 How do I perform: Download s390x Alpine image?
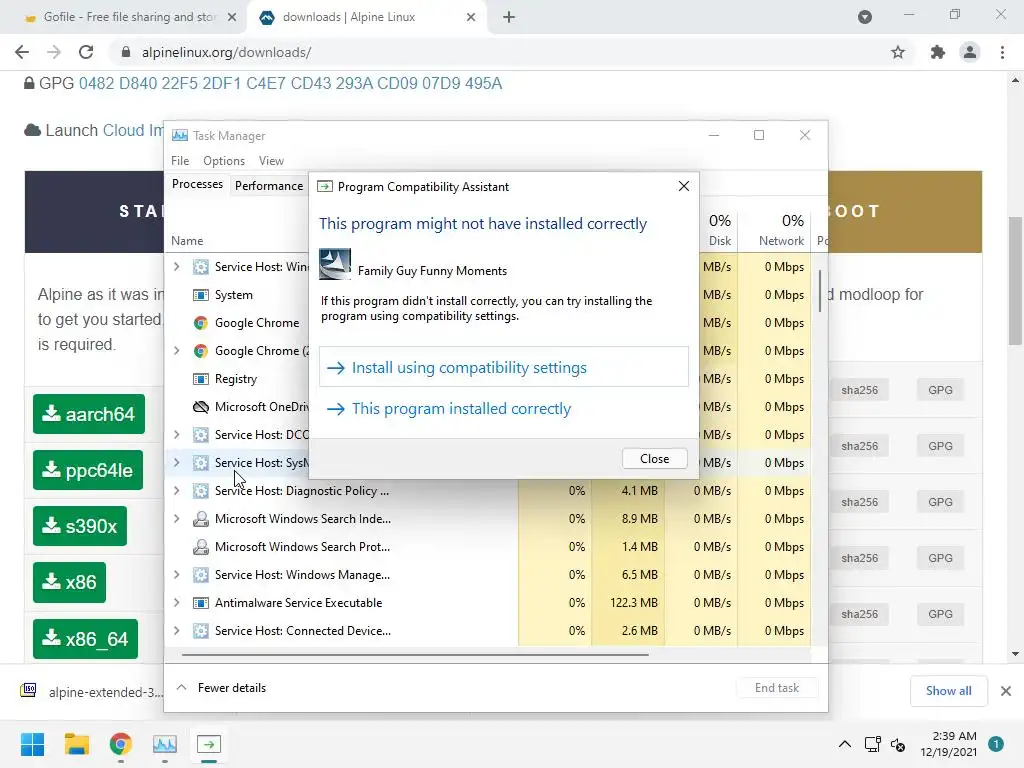tap(80, 526)
